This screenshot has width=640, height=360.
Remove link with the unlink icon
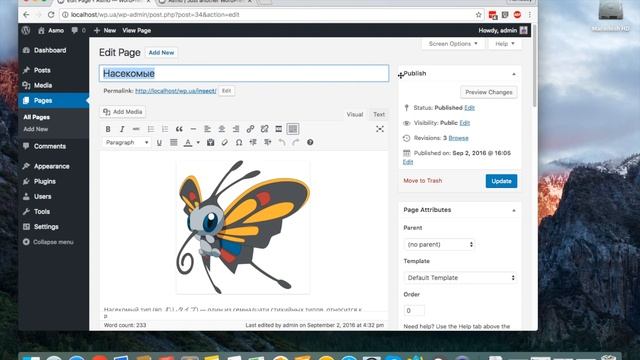(264, 129)
